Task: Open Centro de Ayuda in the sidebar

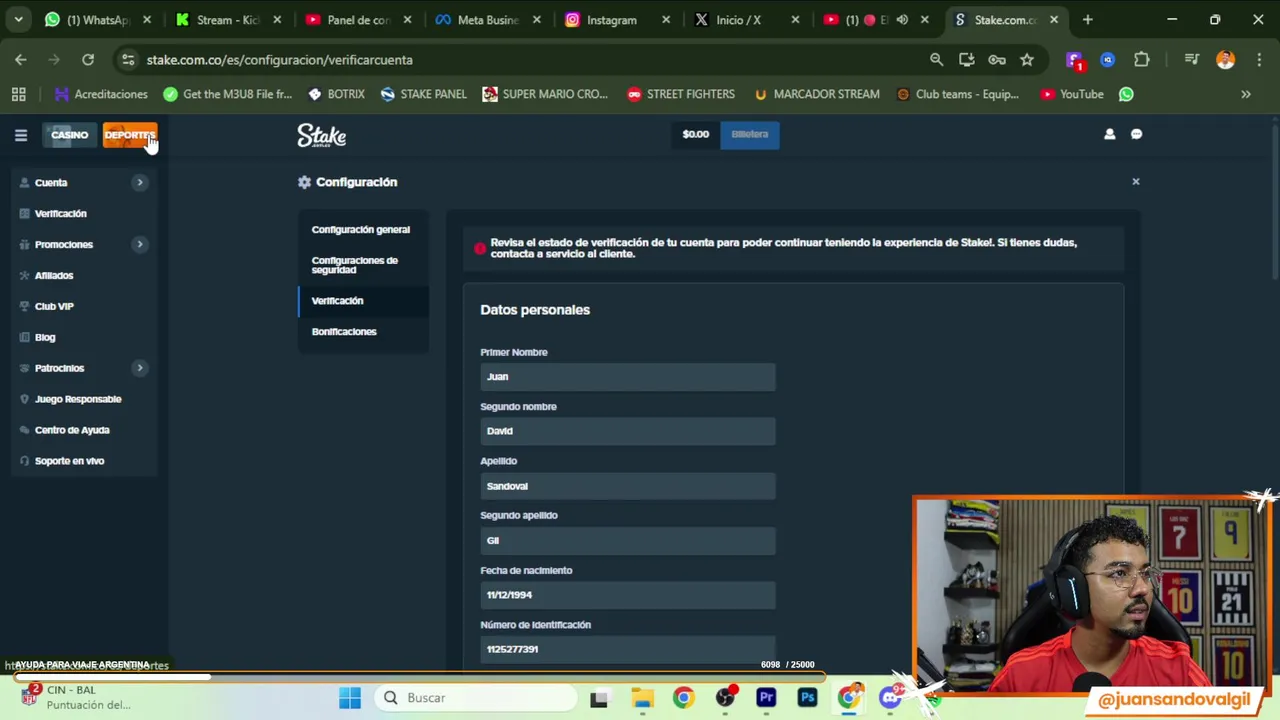Action: click(x=72, y=430)
